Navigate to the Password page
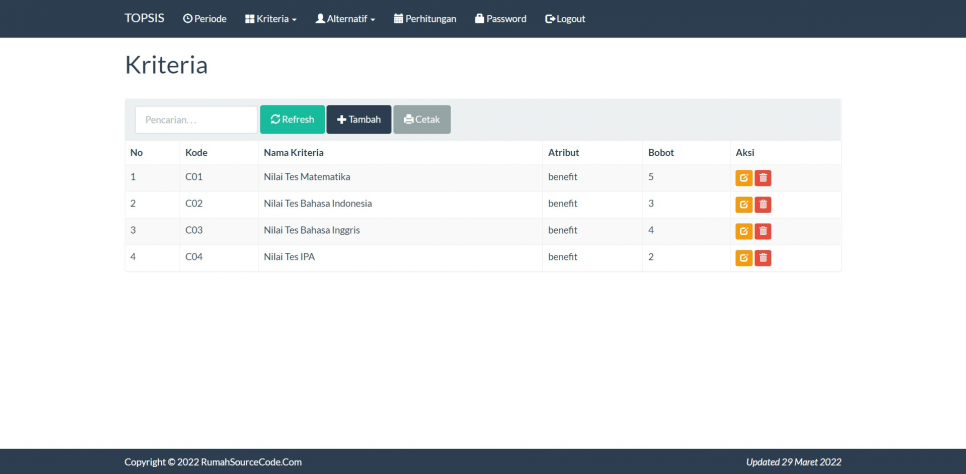 tap(500, 19)
